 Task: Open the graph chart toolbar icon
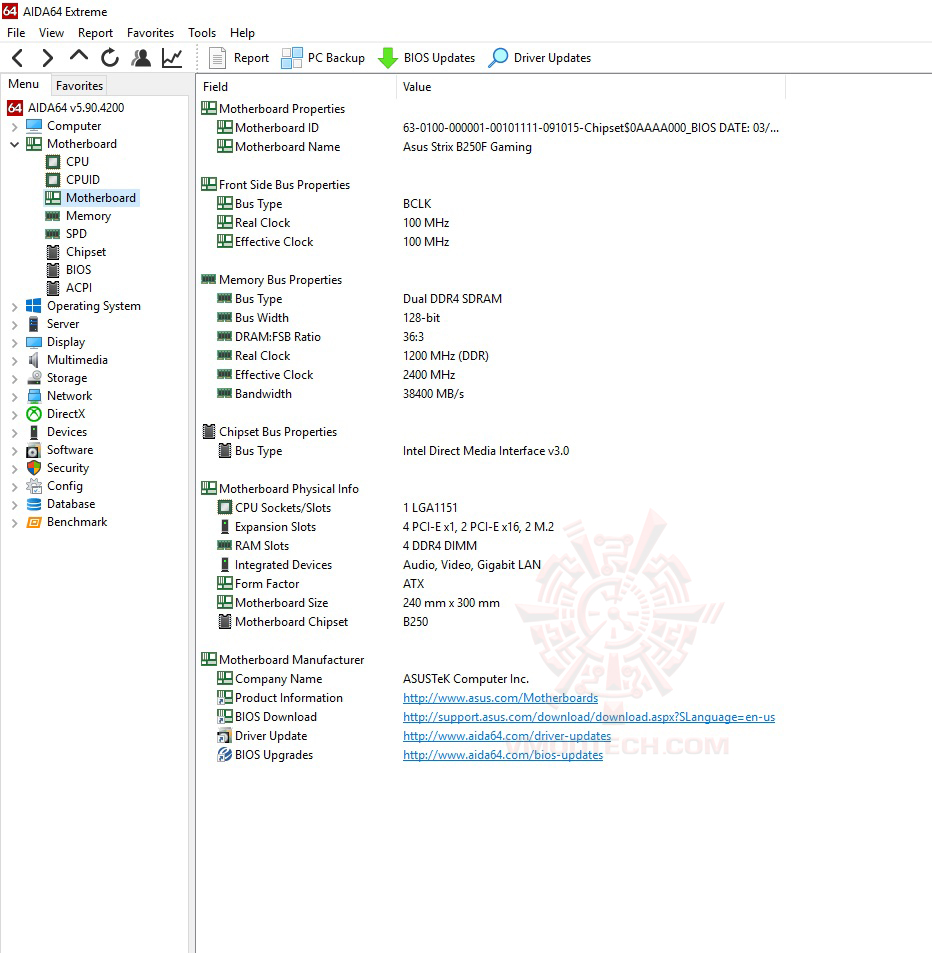tap(172, 58)
